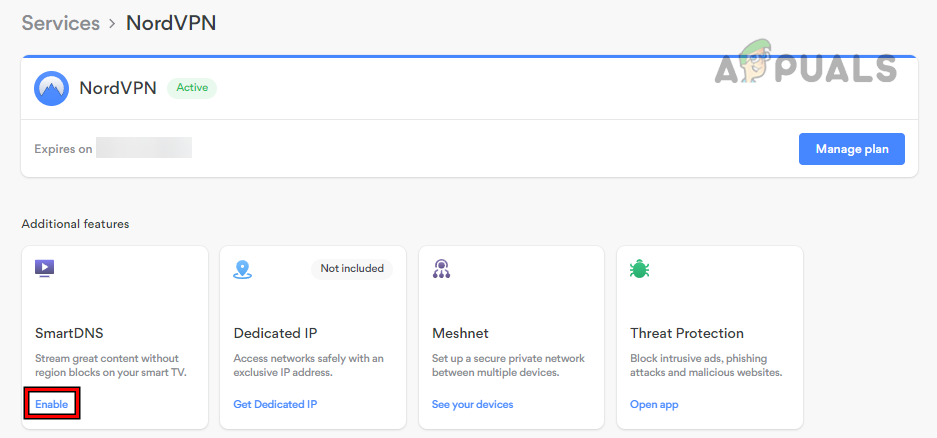Click Open app under Threat Protection
Viewport: 937px width, 438px height.
(x=654, y=404)
